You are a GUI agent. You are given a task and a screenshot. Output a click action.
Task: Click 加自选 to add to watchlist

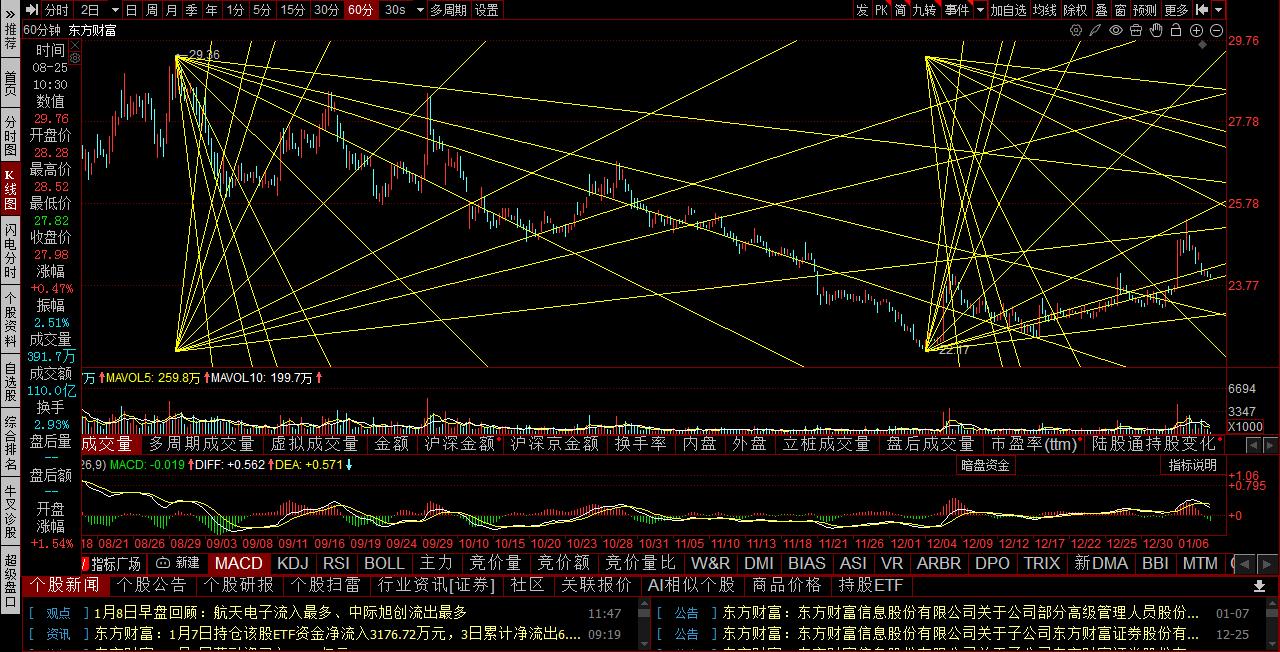click(1009, 10)
